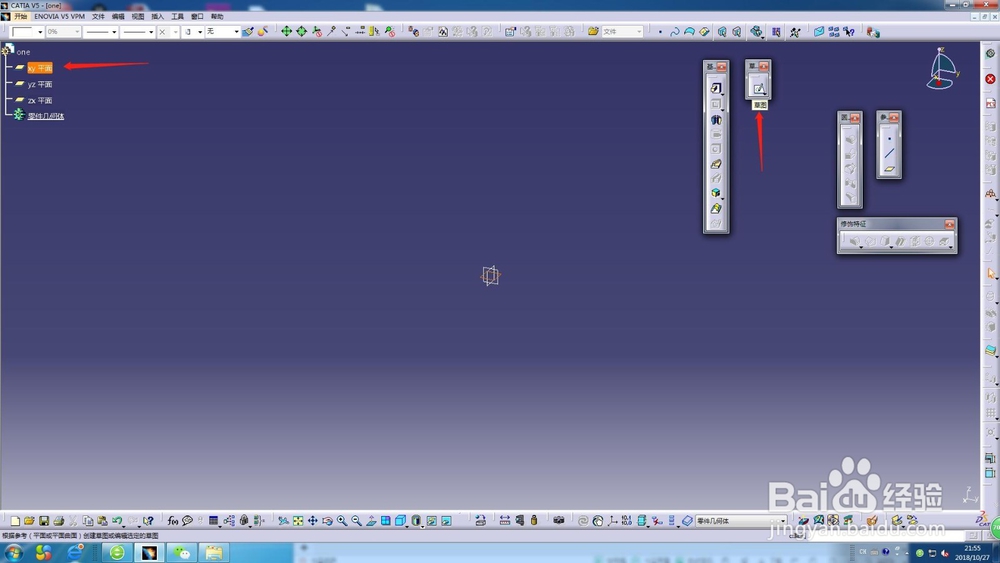The image size is (1000, 563).
Task: Click the Line tool in reference elements toolbar
Action: click(889, 154)
